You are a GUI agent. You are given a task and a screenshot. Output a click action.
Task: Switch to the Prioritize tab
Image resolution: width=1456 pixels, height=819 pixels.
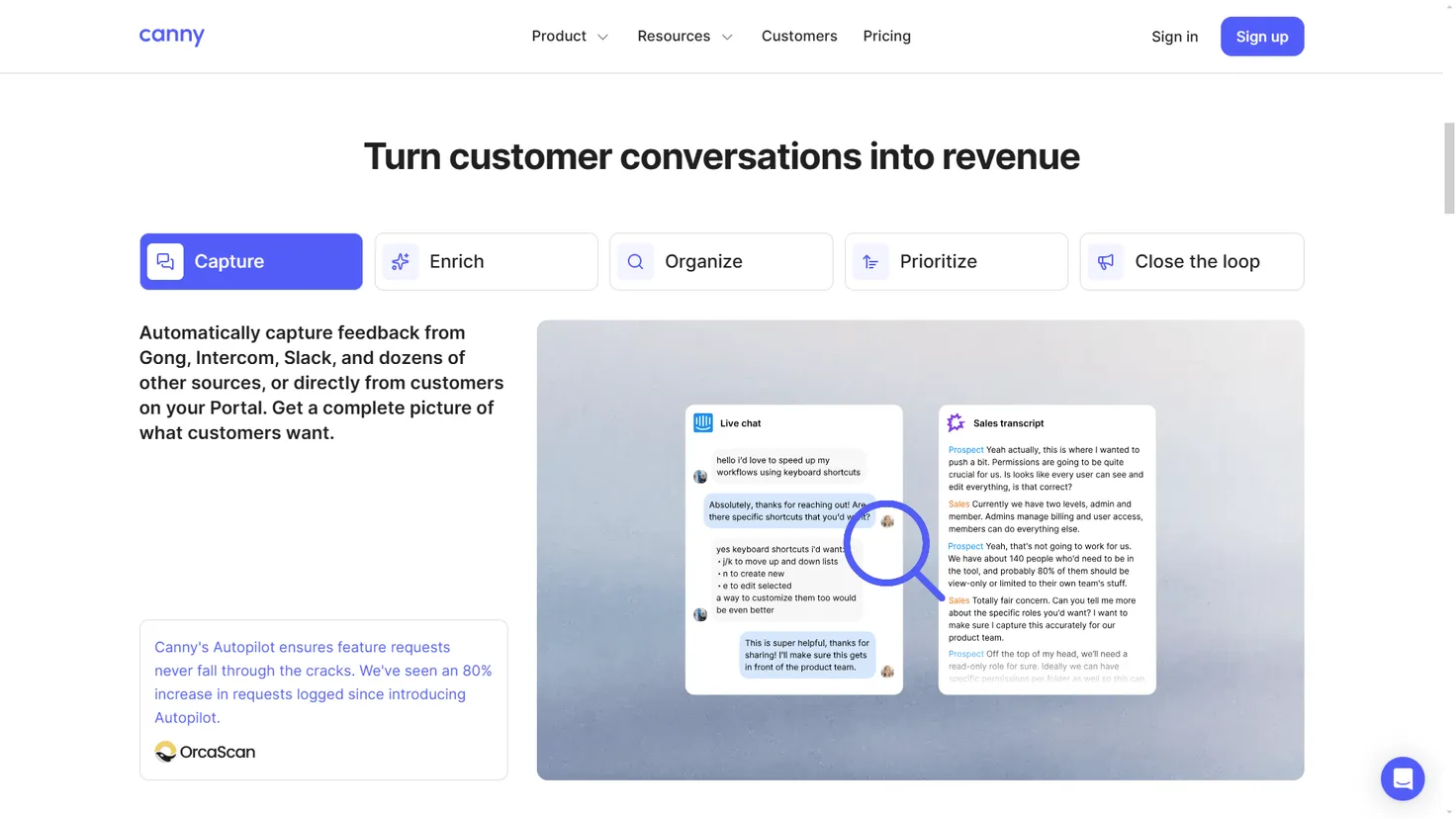(x=956, y=261)
